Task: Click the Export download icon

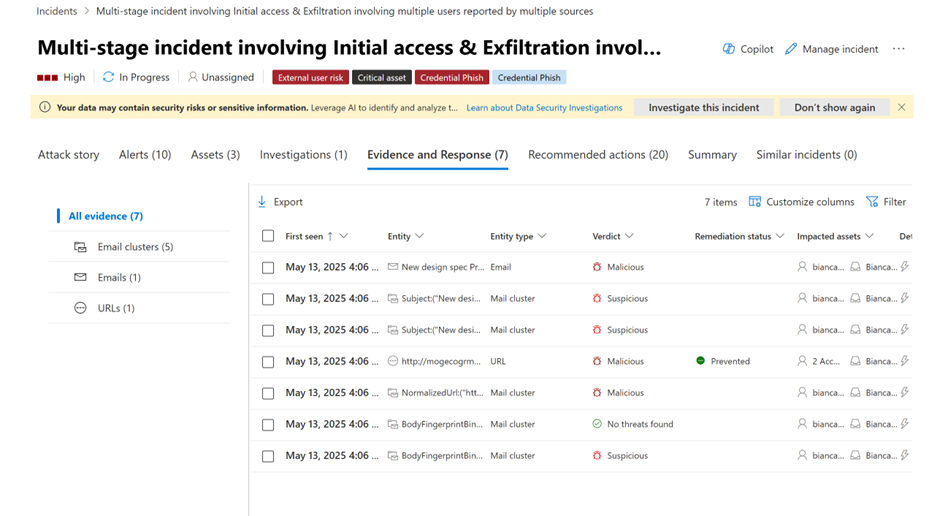Action: 262,202
